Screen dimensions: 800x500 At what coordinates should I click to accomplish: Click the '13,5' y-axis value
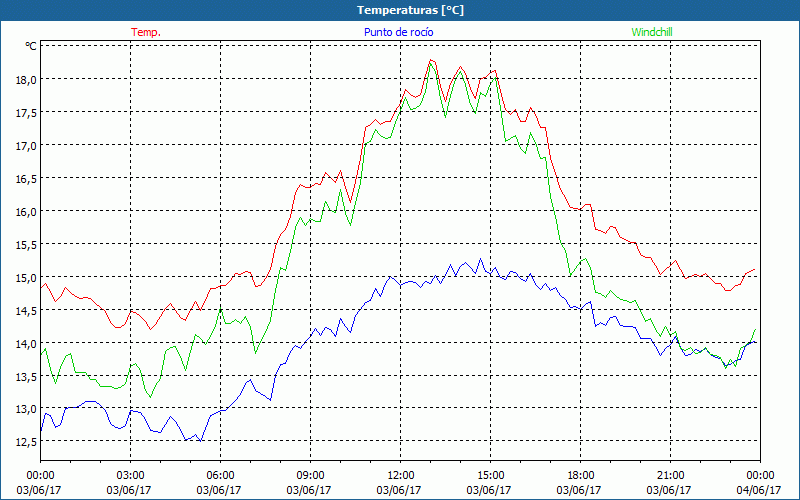(x=26, y=376)
